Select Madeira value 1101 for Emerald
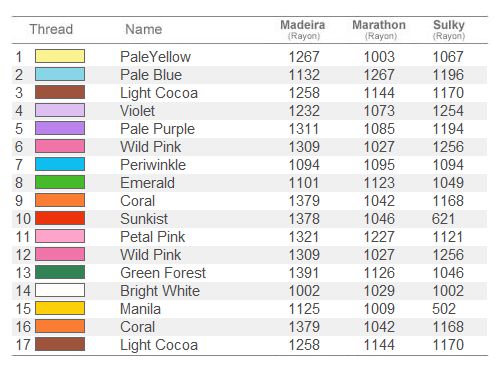The height and width of the screenshot is (366, 500). pos(304,183)
